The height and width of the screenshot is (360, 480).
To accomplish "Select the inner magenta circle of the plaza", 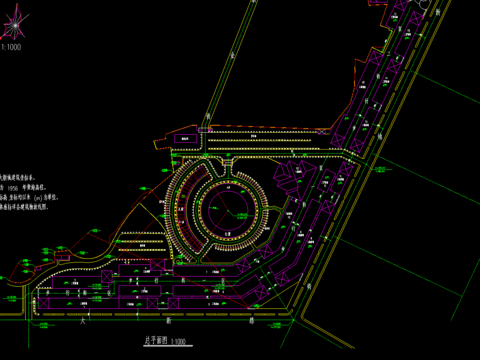I will click(x=228, y=210).
